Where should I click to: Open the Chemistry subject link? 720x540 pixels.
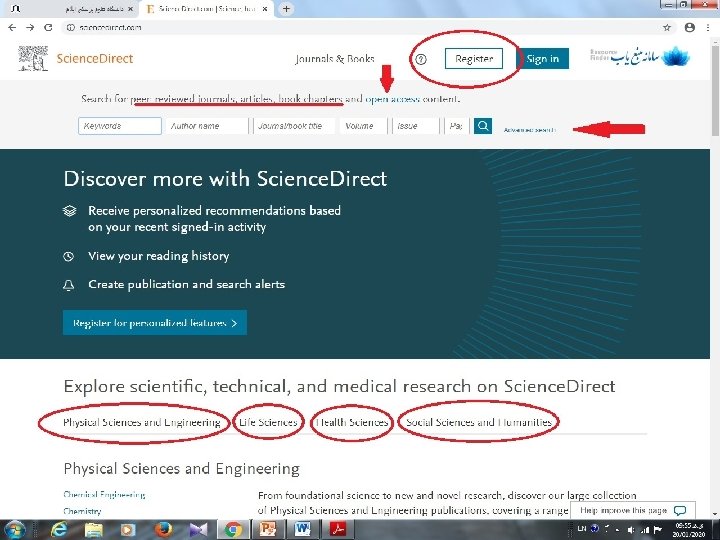pyautogui.click(x=82, y=511)
